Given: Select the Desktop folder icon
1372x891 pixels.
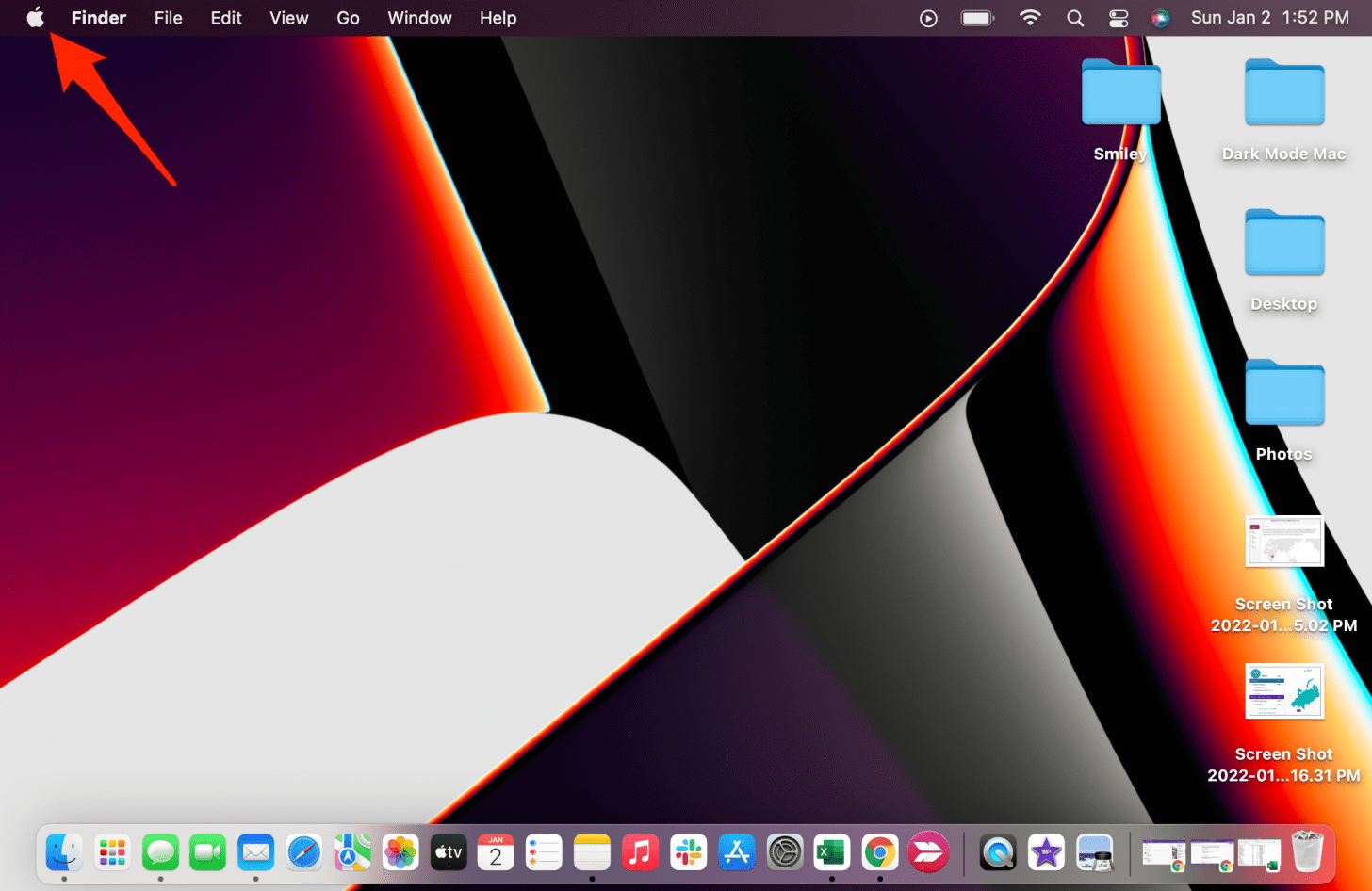Looking at the screenshot, I should (1284, 242).
